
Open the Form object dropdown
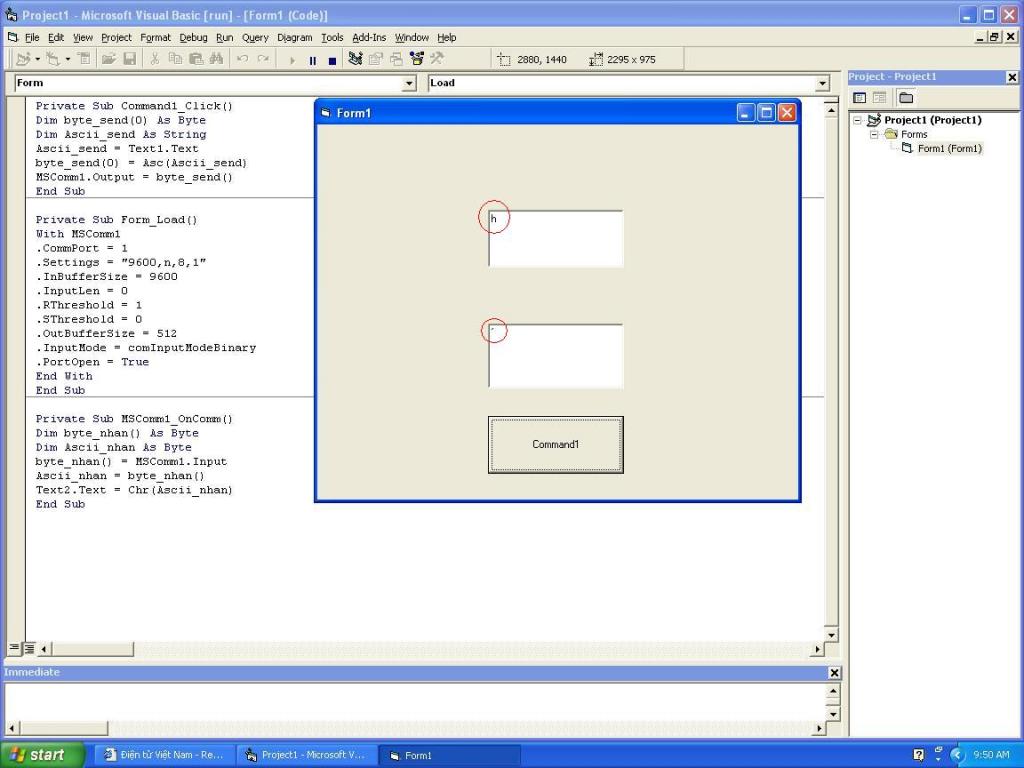[408, 84]
